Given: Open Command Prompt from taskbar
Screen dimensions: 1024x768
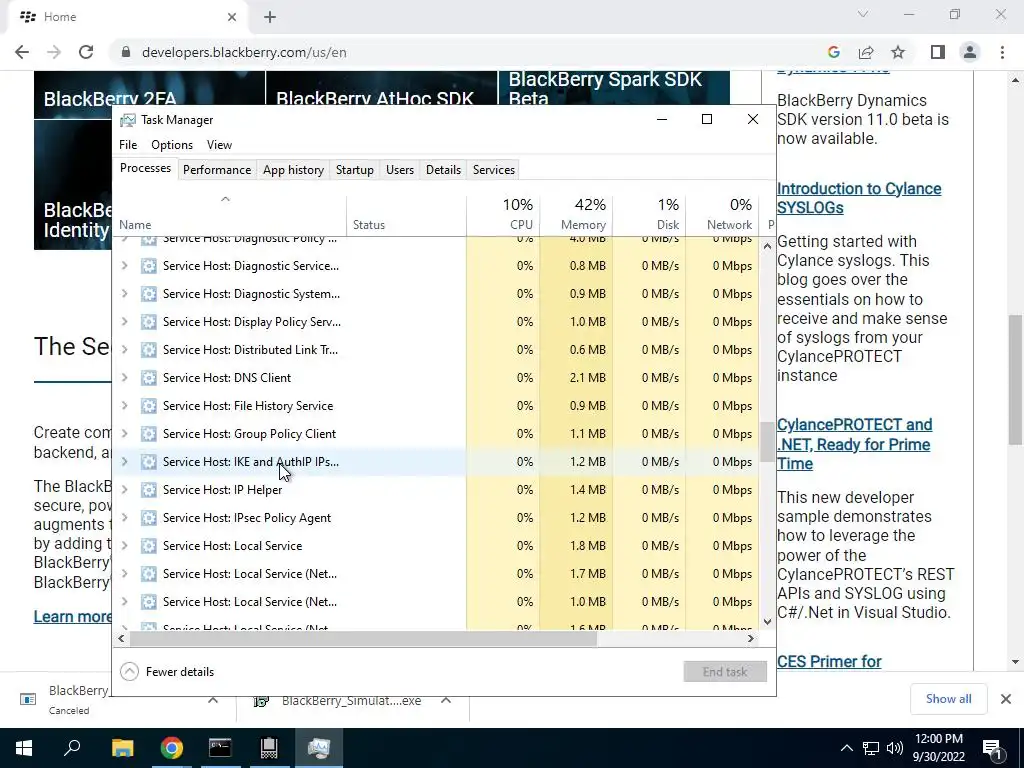Looking at the screenshot, I should (220, 748).
